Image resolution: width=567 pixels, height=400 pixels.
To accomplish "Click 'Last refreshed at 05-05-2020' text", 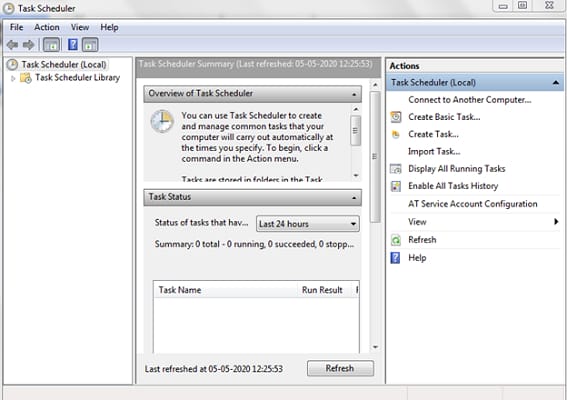I will click(214, 369).
